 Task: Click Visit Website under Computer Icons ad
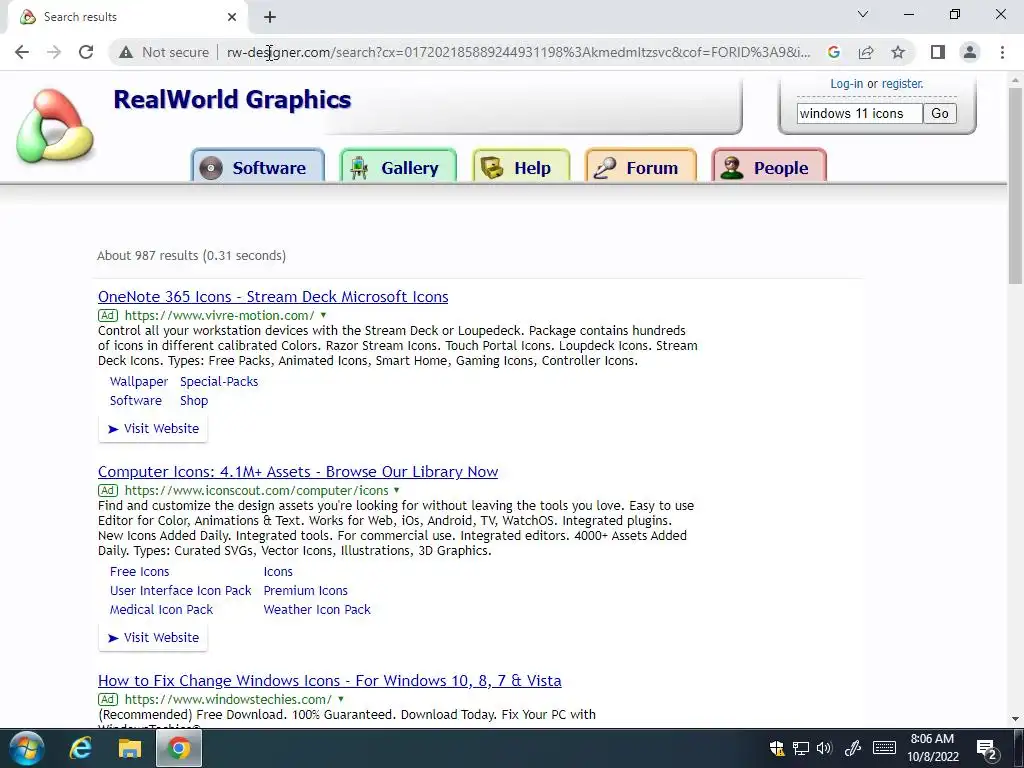pyautogui.click(x=153, y=637)
